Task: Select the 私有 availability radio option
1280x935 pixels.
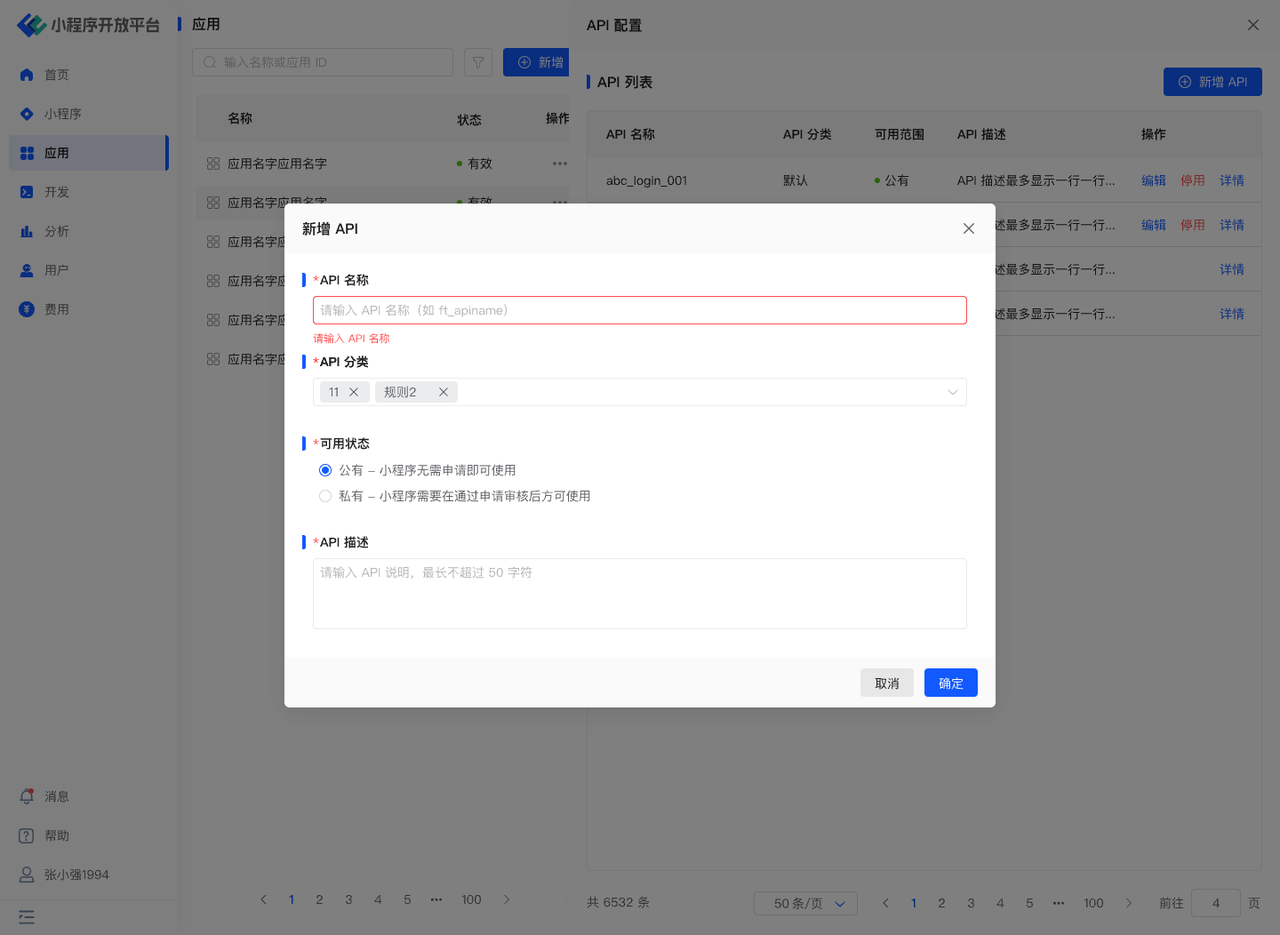Action: pos(325,496)
